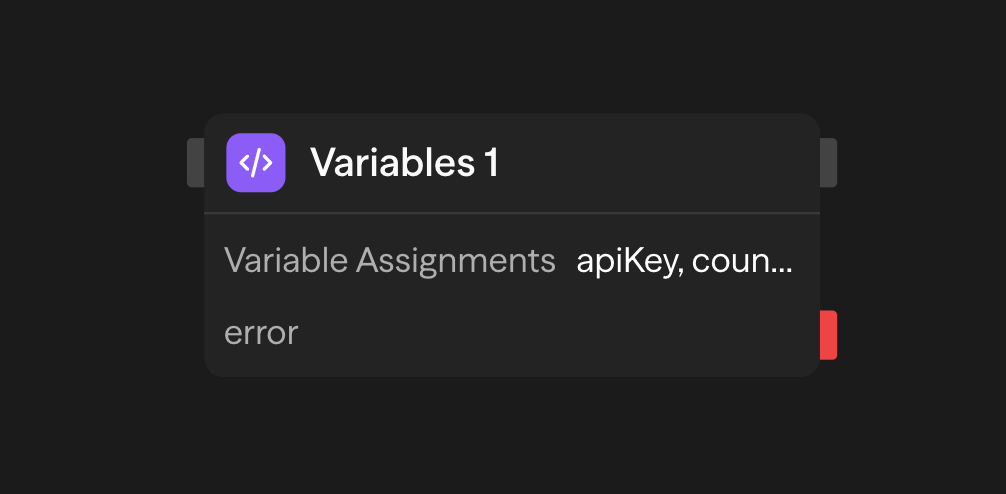This screenshot has height=494, width=1006.
Task: Click the gray output handle on the right edge
Action: coord(828,163)
